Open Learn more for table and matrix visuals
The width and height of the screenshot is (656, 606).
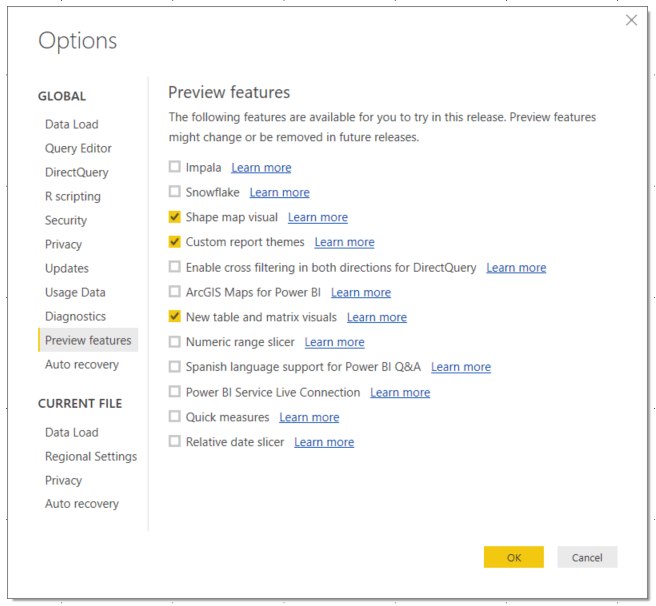click(377, 318)
